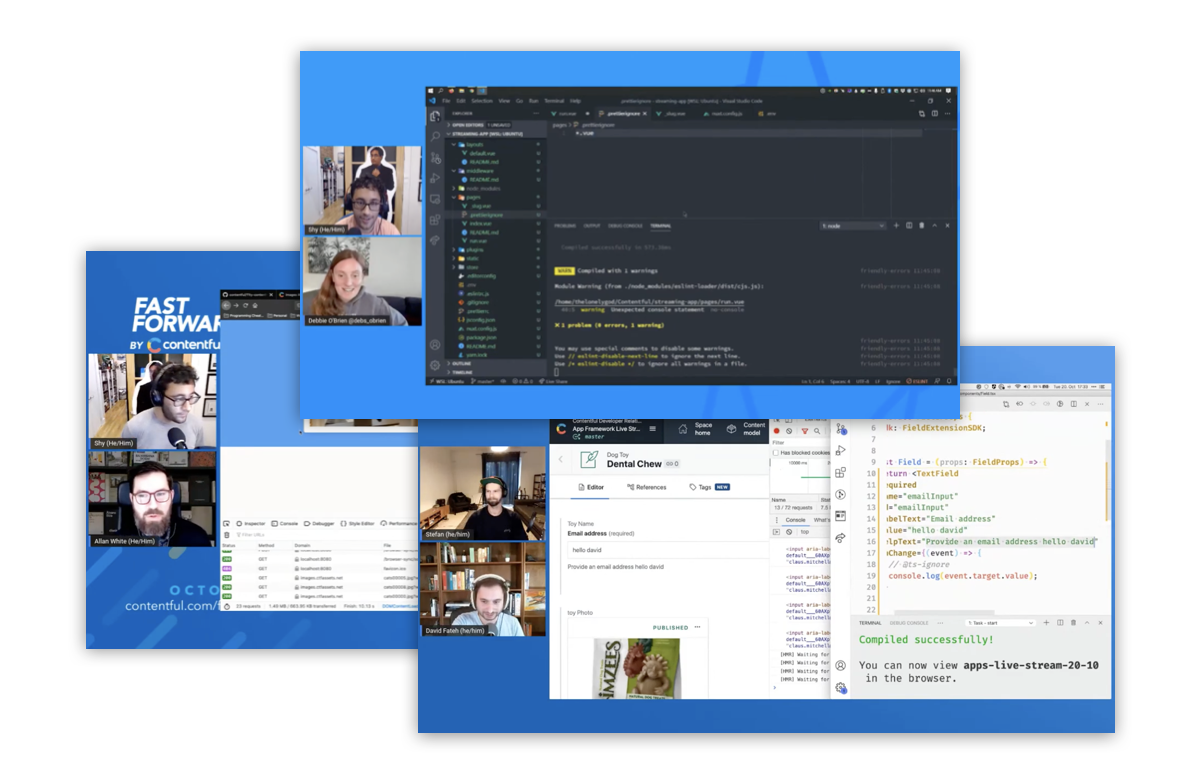Open Manage gear in dark VS Code

point(436,365)
